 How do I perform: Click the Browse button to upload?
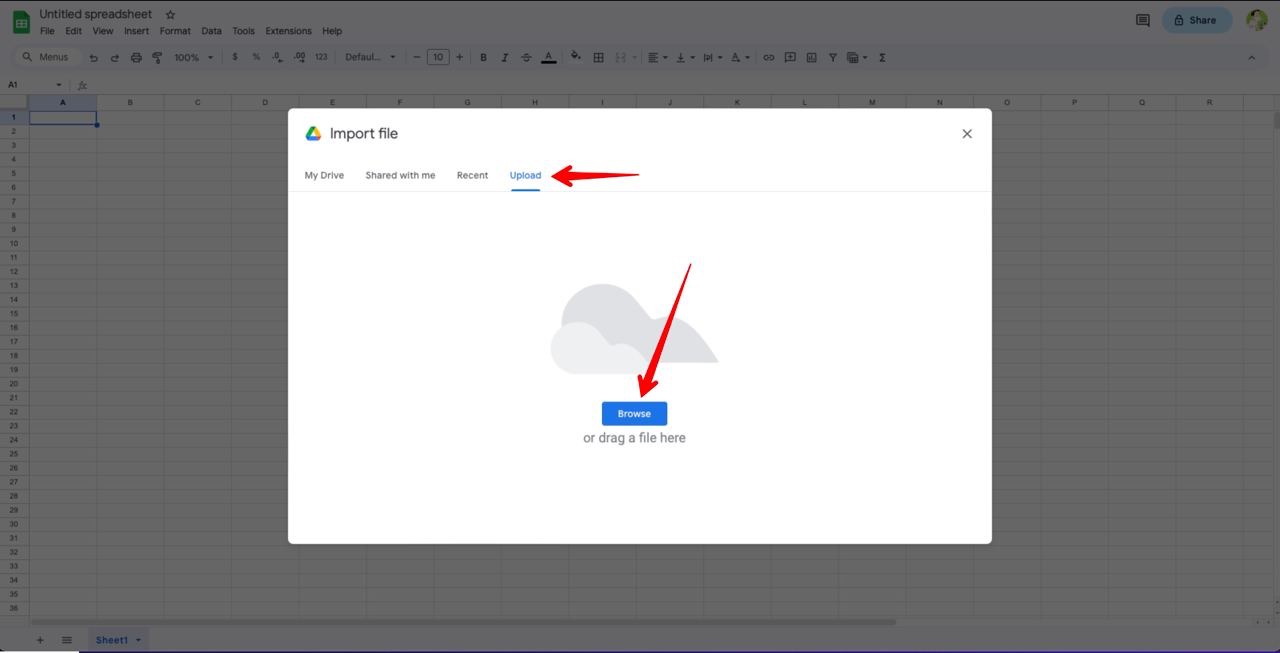tap(634, 414)
